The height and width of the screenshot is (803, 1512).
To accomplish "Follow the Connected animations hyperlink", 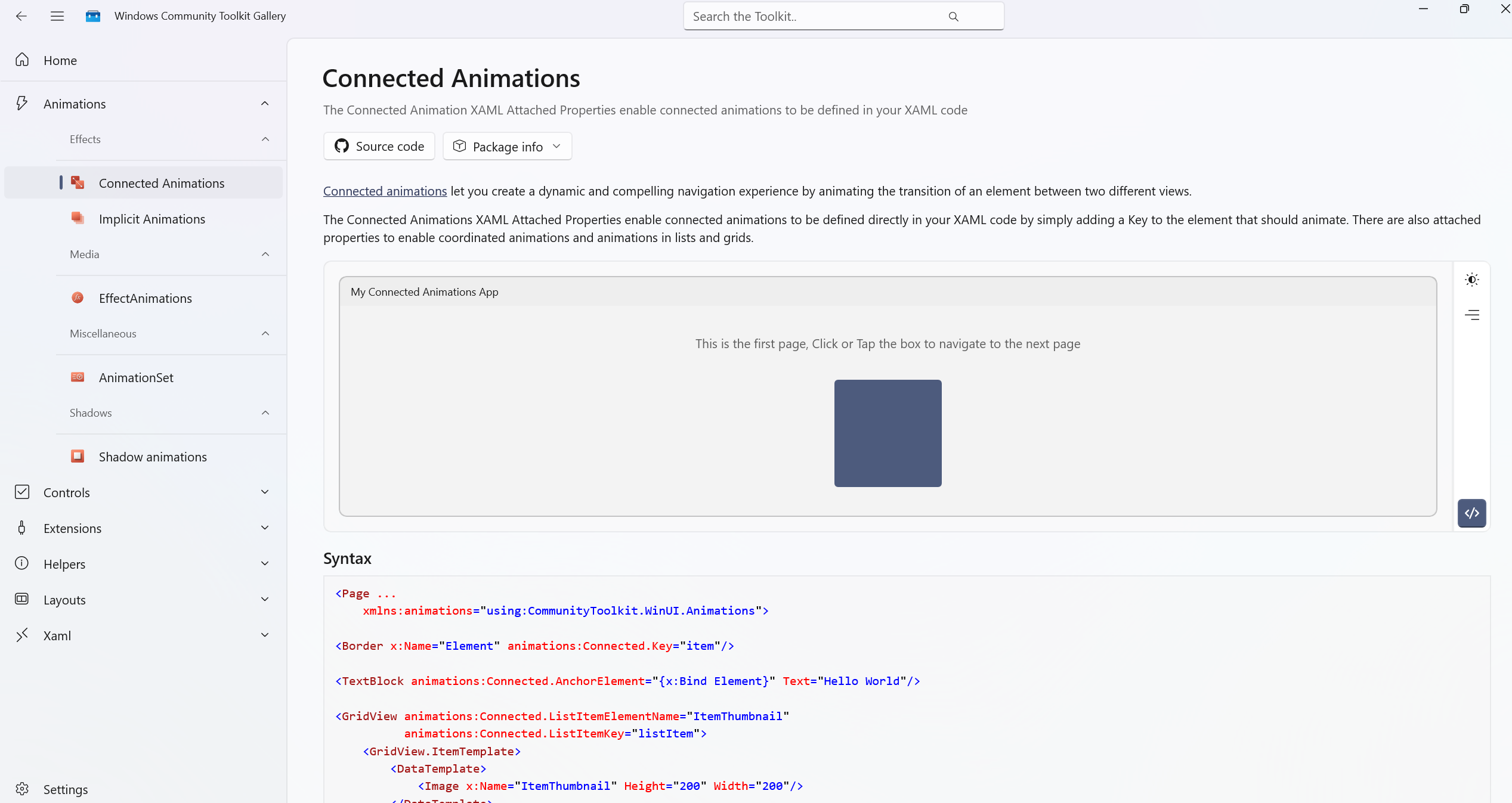I will coord(385,191).
